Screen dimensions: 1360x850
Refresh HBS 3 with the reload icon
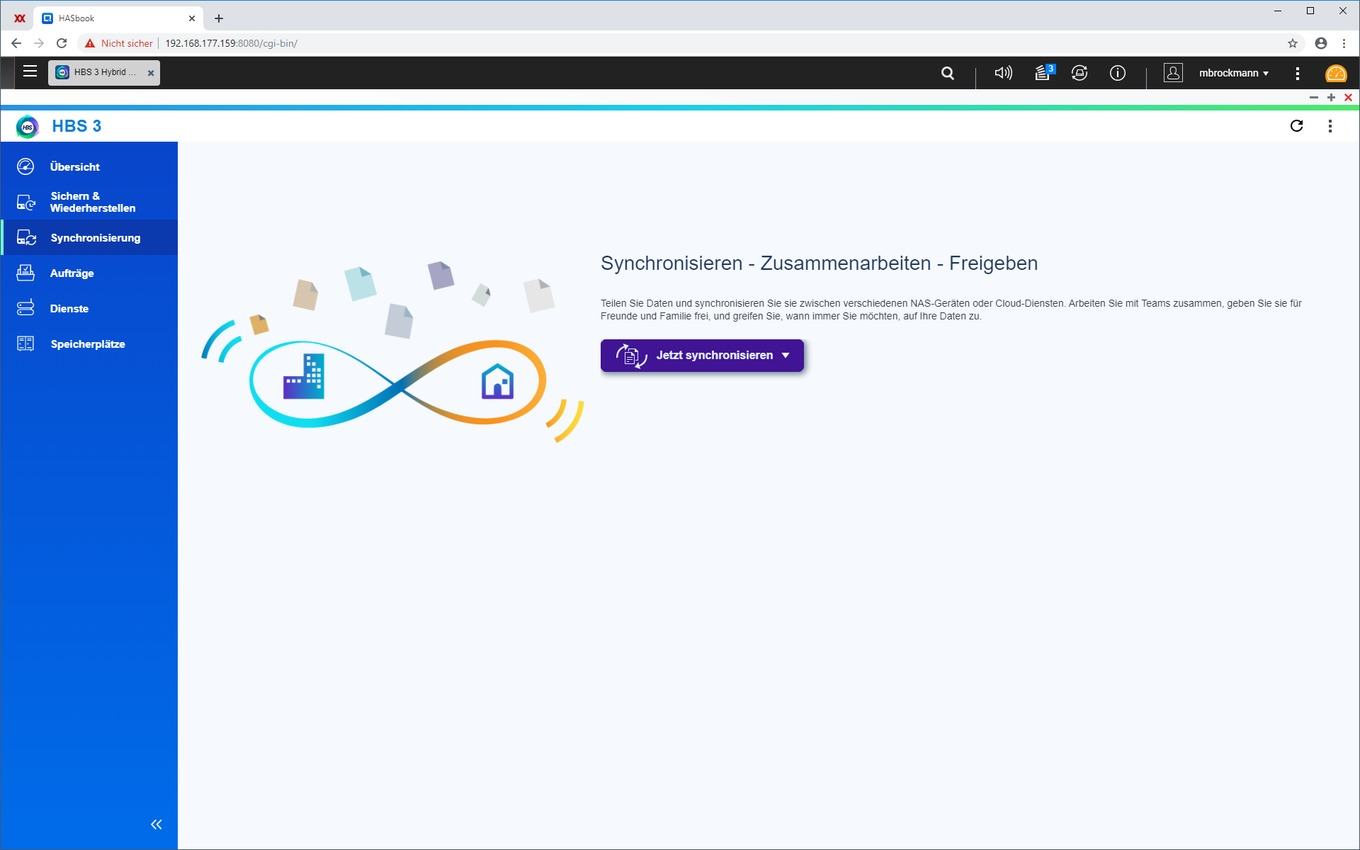click(x=1297, y=126)
